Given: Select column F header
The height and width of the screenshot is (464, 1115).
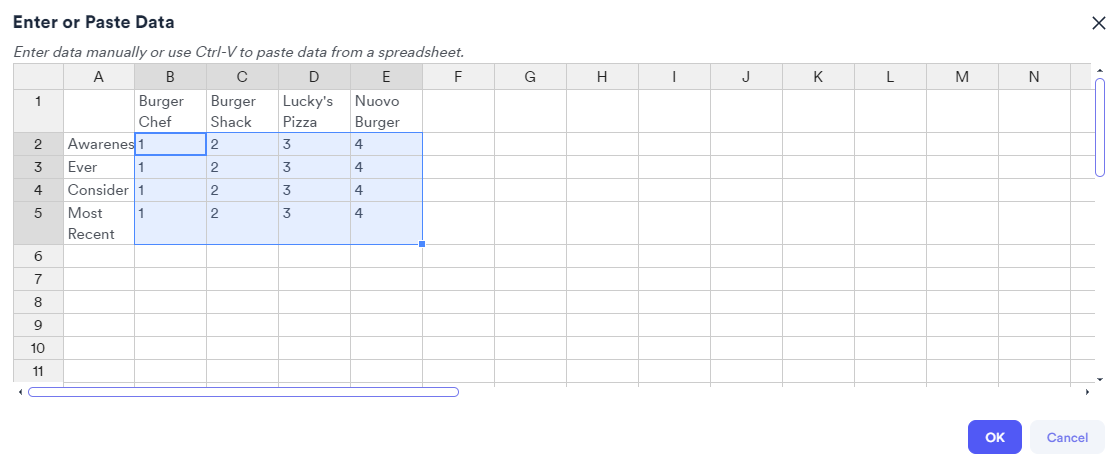Looking at the screenshot, I should (458, 77).
